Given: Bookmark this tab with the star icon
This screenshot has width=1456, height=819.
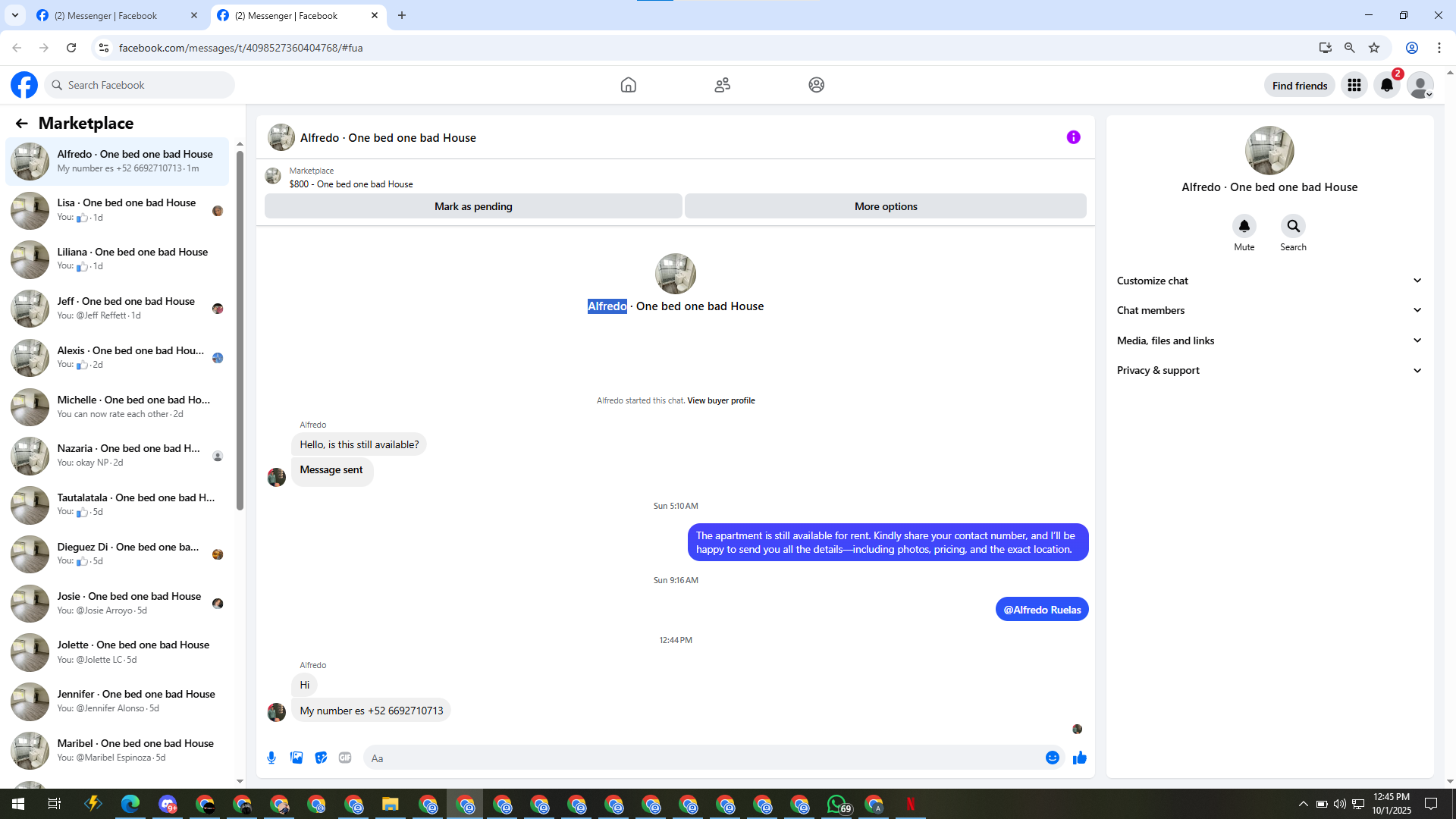Looking at the screenshot, I should pos(1374,48).
